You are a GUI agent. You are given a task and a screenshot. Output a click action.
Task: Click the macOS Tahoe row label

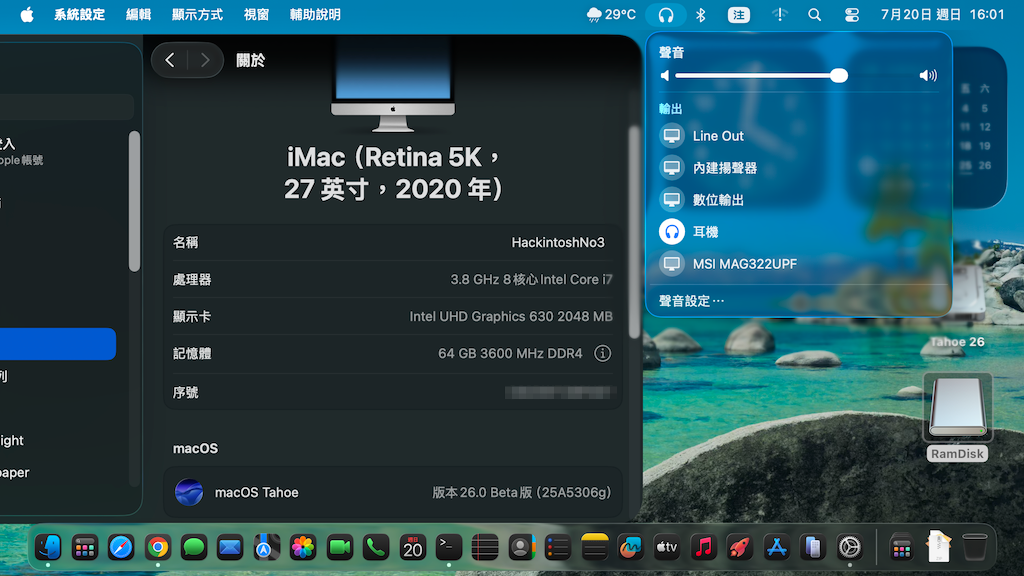(x=257, y=492)
